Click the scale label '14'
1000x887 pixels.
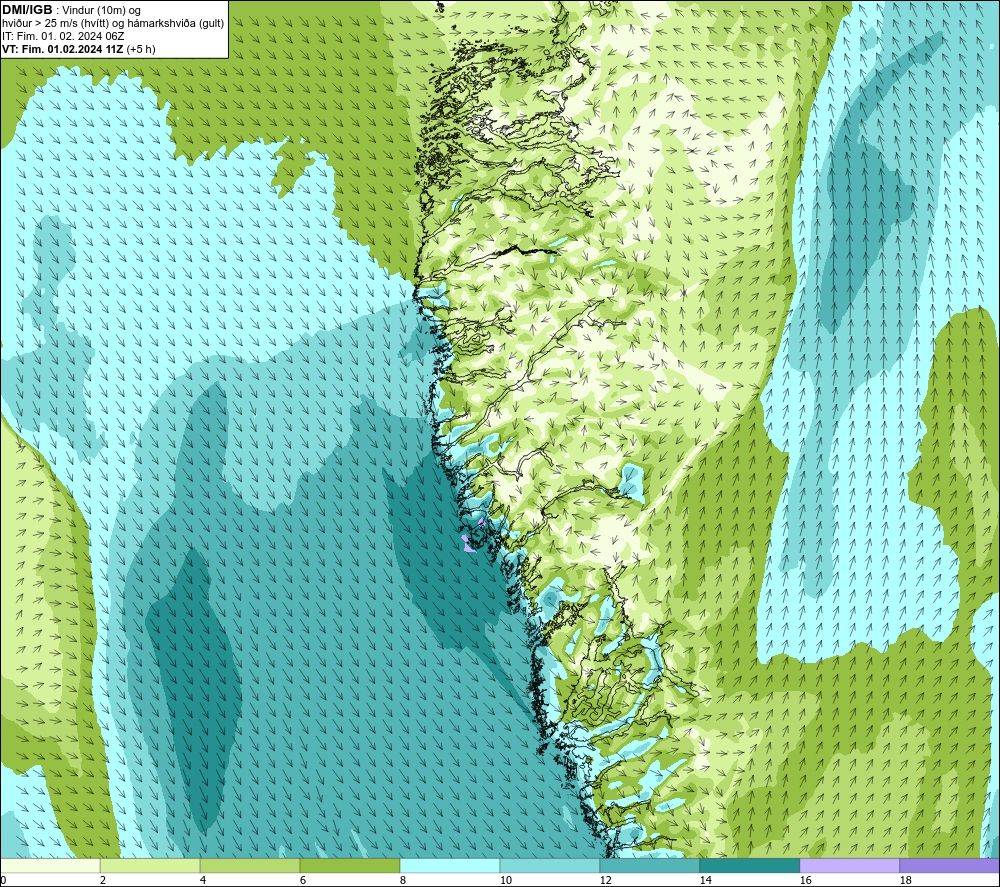pyautogui.click(x=705, y=880)
